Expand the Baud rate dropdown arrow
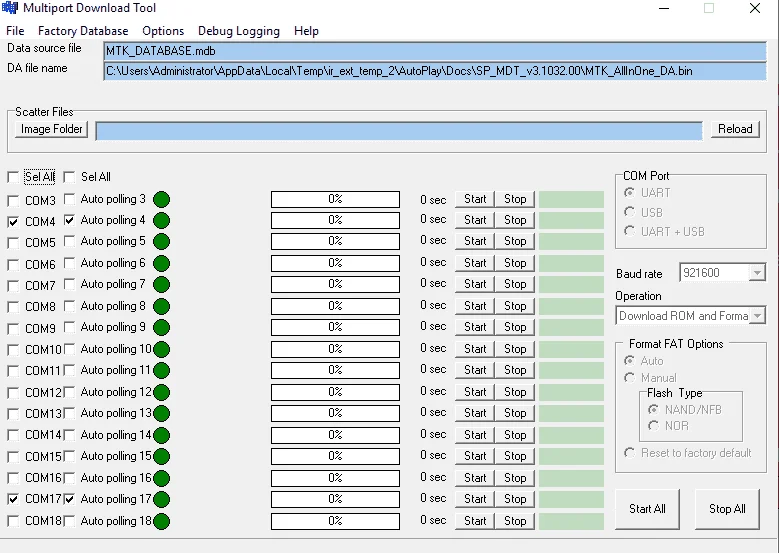 click(757, 273)
